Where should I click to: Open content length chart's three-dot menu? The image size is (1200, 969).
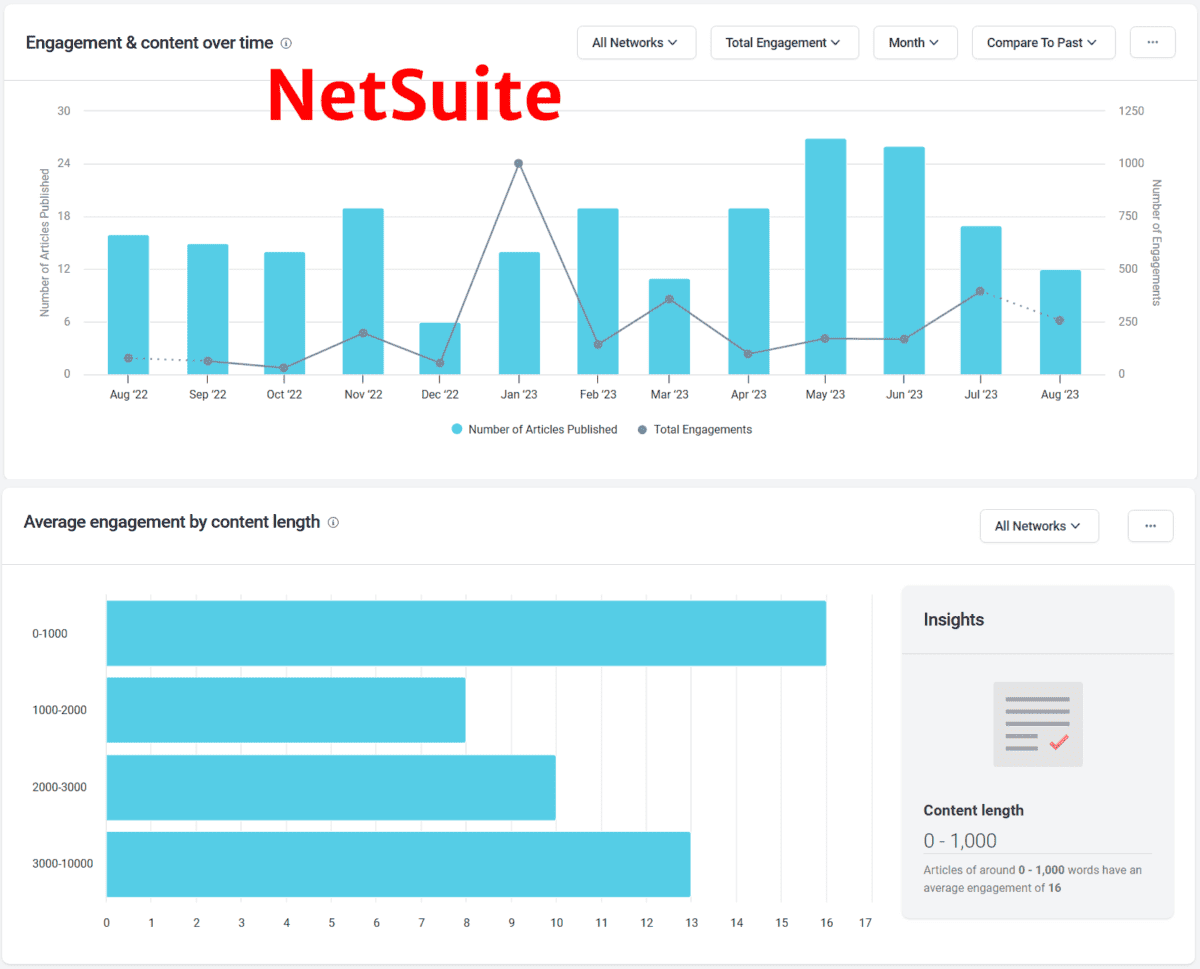(1150, 526)
